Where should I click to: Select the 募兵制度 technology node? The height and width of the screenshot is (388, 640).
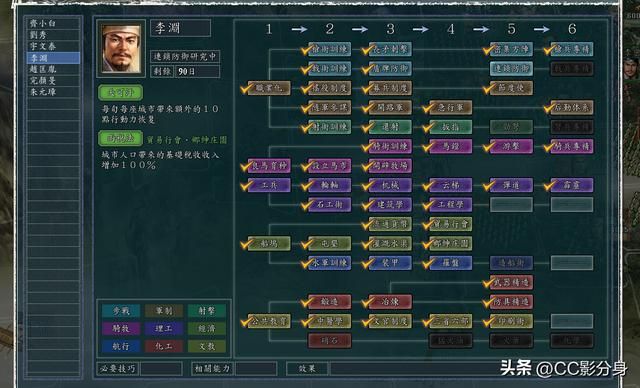(x=390, y=88)
